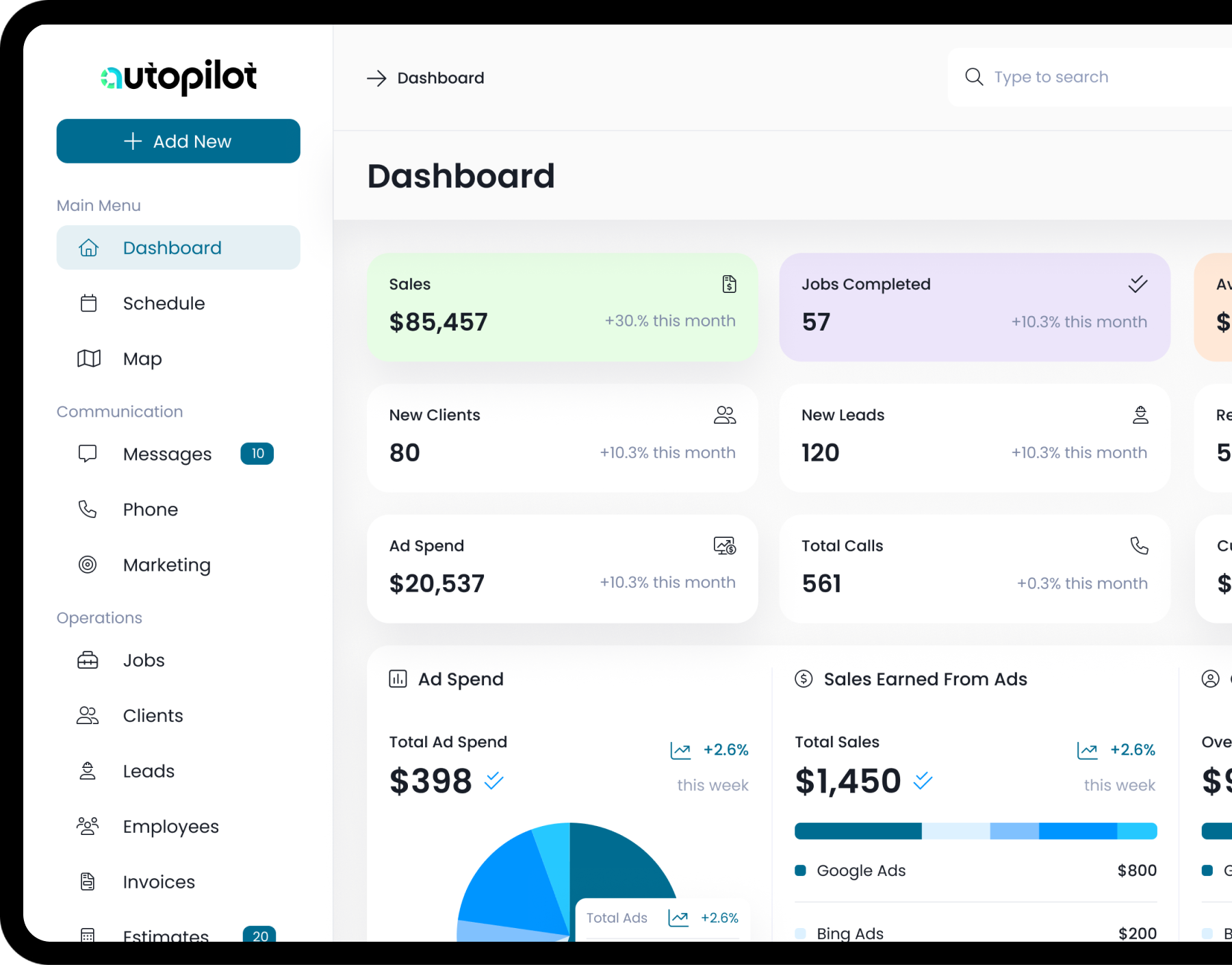Click the calculator icon beside Estimates
Viewport: 1232px width, 965px height.
(x=88, y=935)
